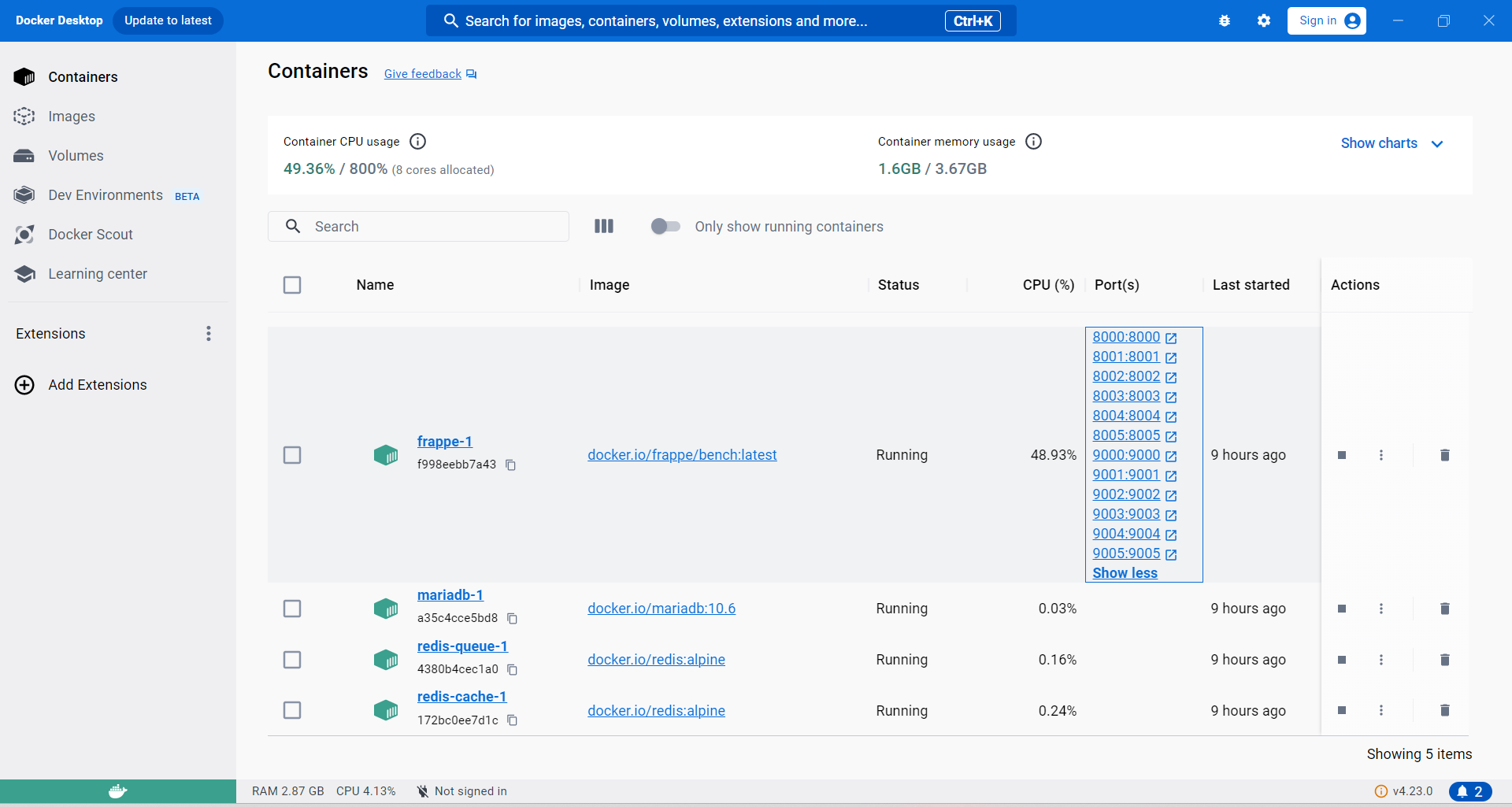Click the Not signed in status
1512x807 pixels.
tap(461, 791)
